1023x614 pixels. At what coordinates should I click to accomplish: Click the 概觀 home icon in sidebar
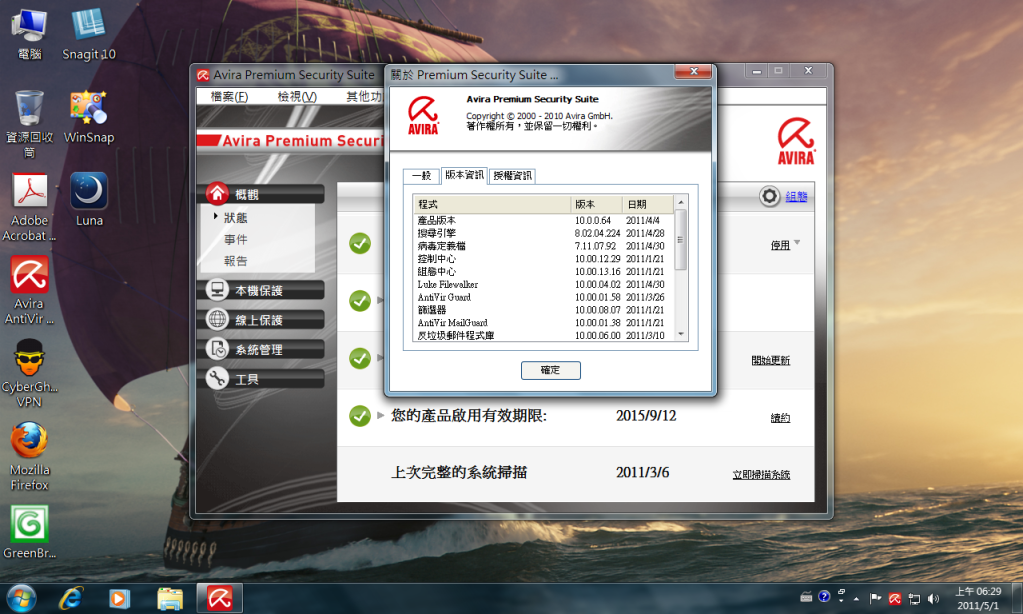click(217, 194)
